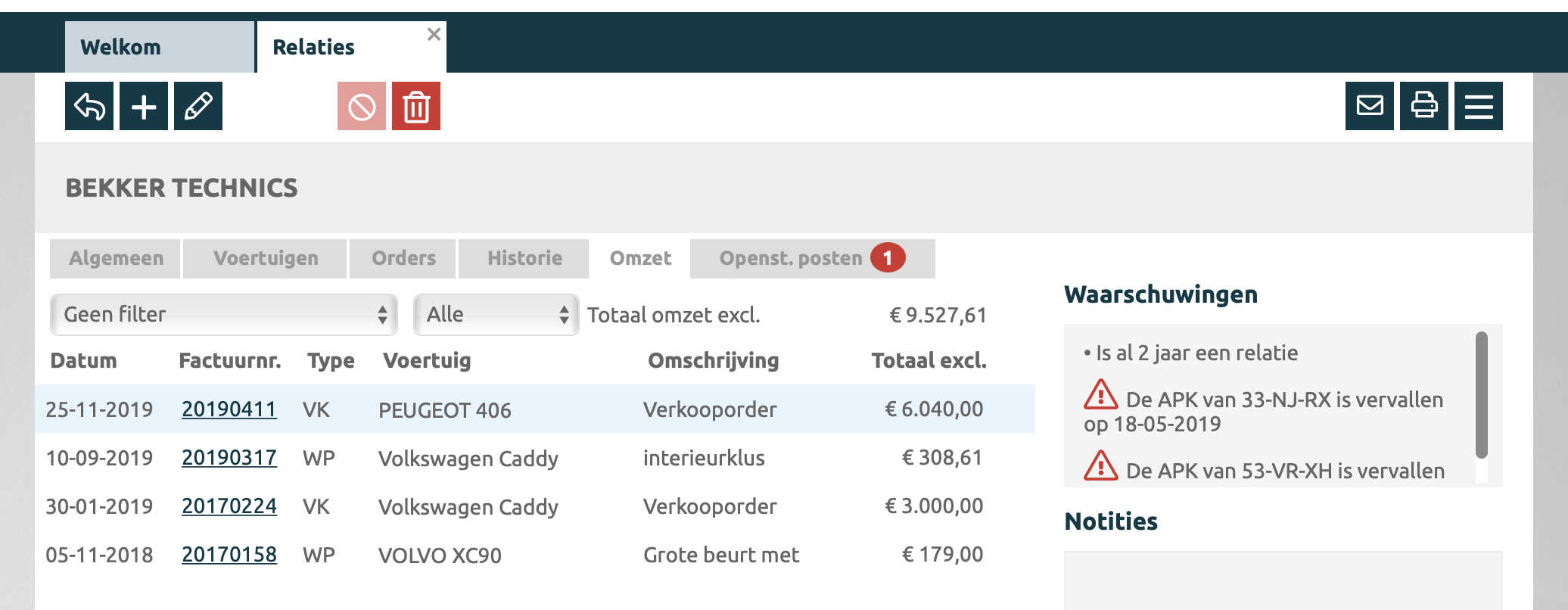Open the 'Geen filter' dropdown
1568x610 pixels.
tap(223, 315)
